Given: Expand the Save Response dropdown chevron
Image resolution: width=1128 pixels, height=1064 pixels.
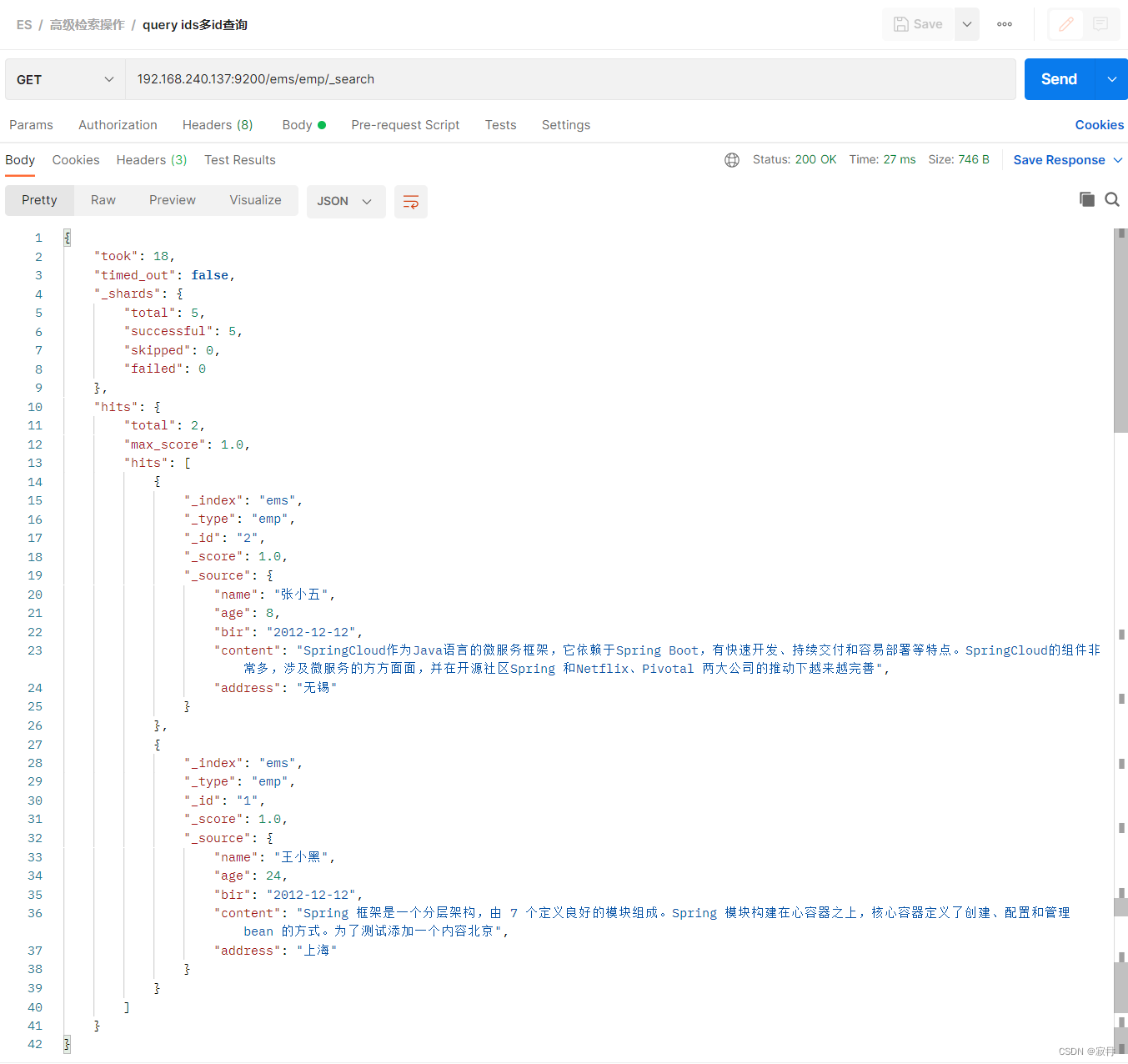Looking at the screenshot, I should click(1118, 160).
